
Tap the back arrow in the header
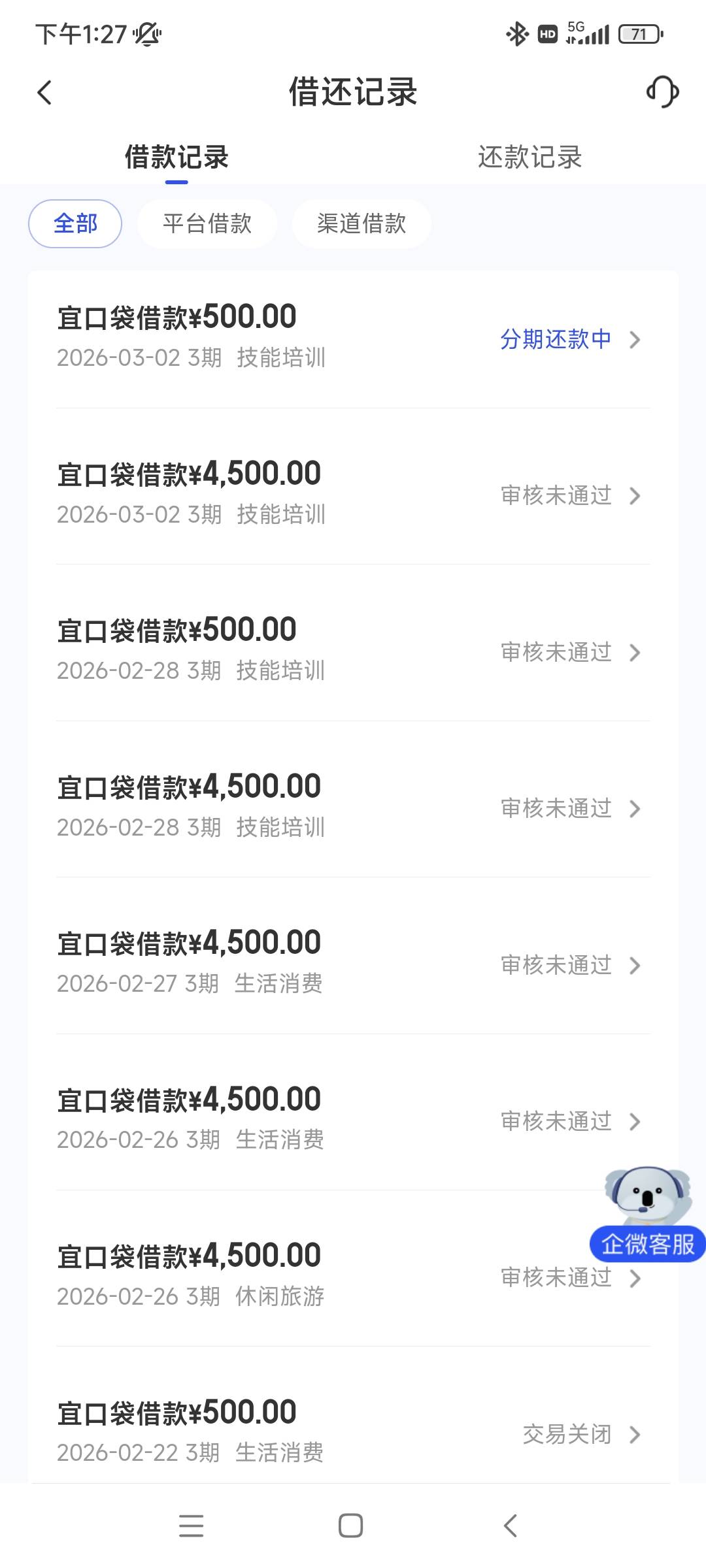tap(44, 92)
